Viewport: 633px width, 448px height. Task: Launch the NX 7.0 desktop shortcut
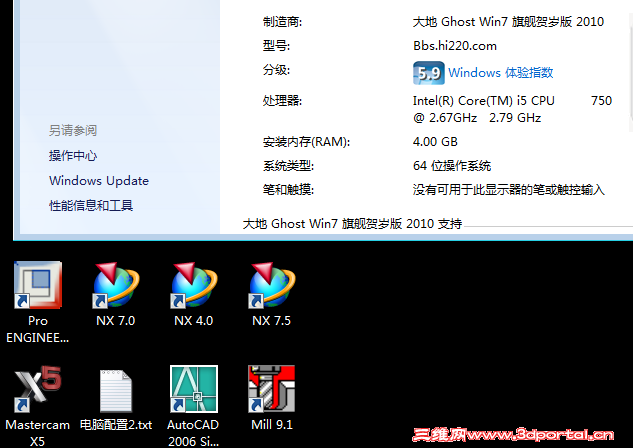[x=116, y=285]
